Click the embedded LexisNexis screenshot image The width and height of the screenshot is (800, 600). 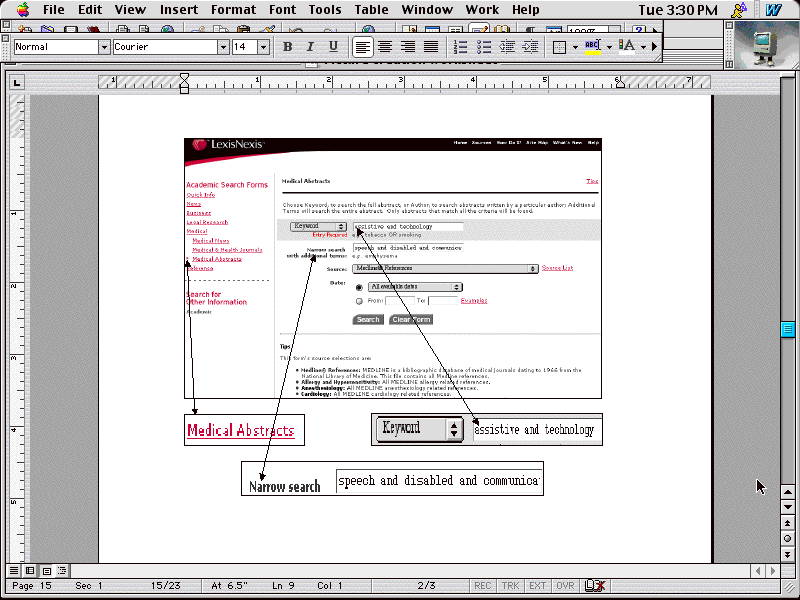(393, 268)
